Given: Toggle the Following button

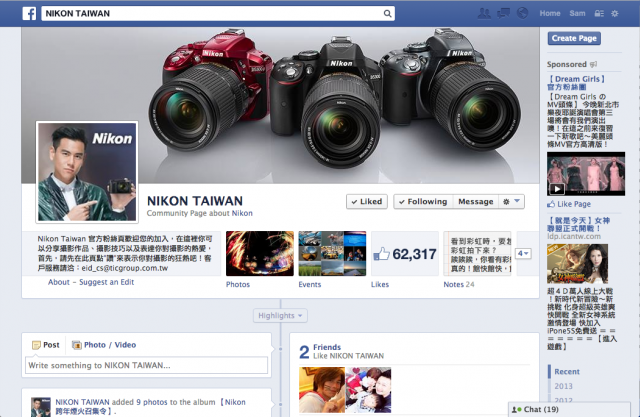Looking at the screenshot, I should [423, 202].
